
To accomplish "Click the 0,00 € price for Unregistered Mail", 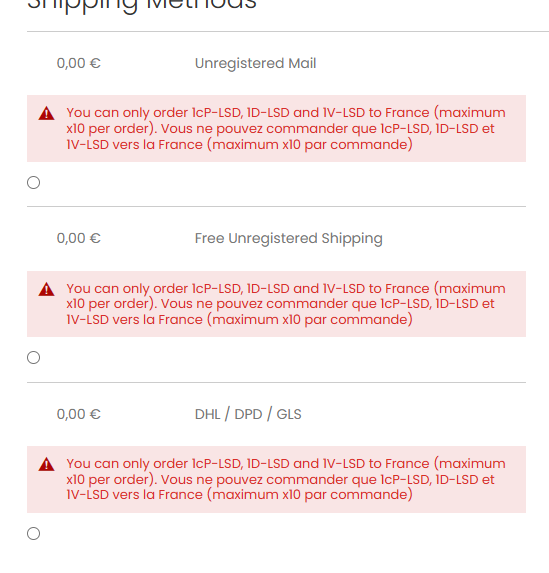I will coord(79,63).
